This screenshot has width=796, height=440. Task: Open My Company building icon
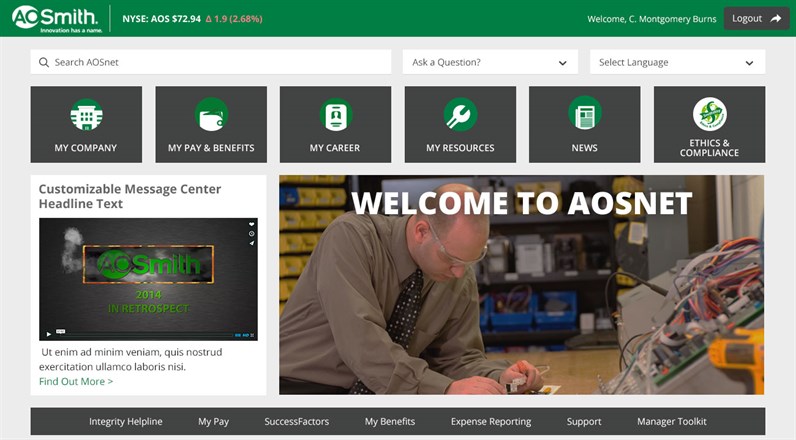pos(86,115)
